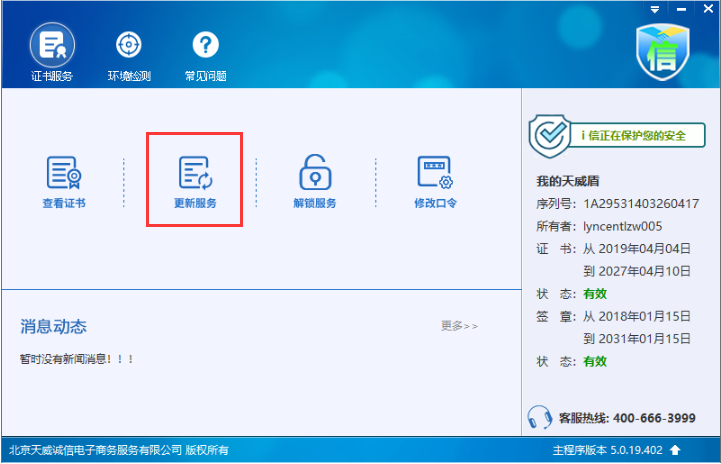This screenshot has height=464, width=721.
Task: Click the customer service headset icon
Action: click(540, 416)
